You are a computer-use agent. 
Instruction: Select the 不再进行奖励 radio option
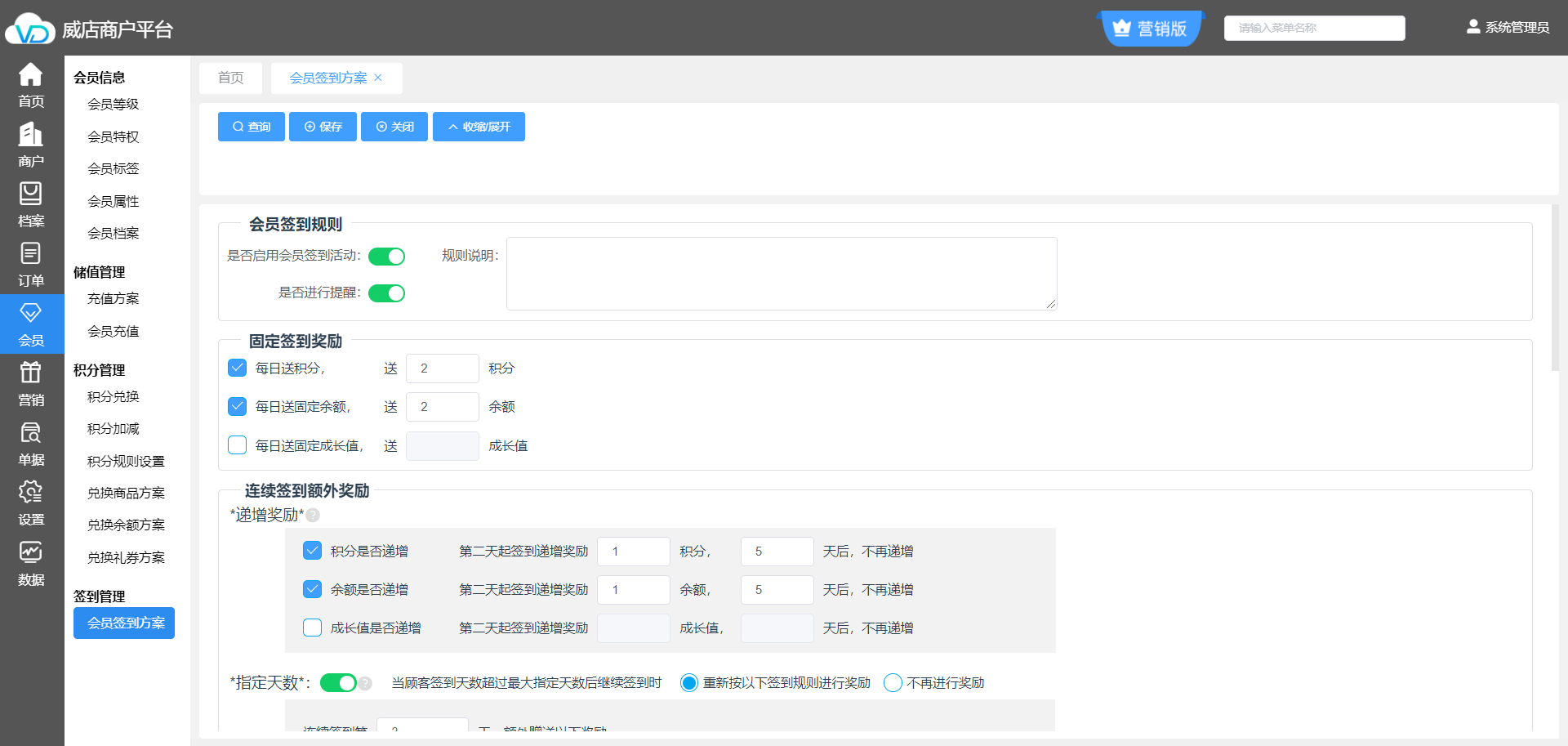(x=893, y=683)
